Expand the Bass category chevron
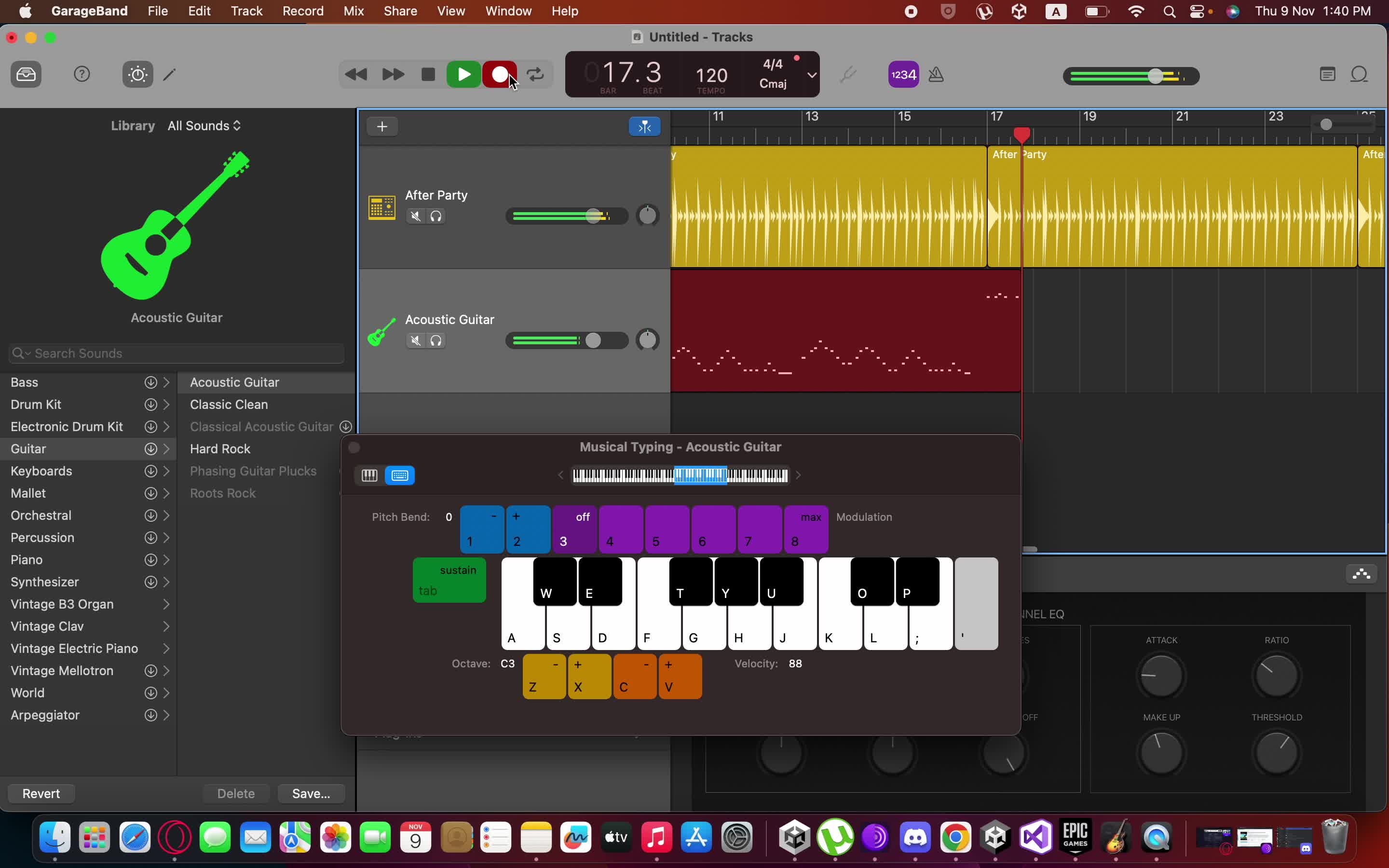Image resolution: width=1389 pixels, height=868 pixels. 166,382
